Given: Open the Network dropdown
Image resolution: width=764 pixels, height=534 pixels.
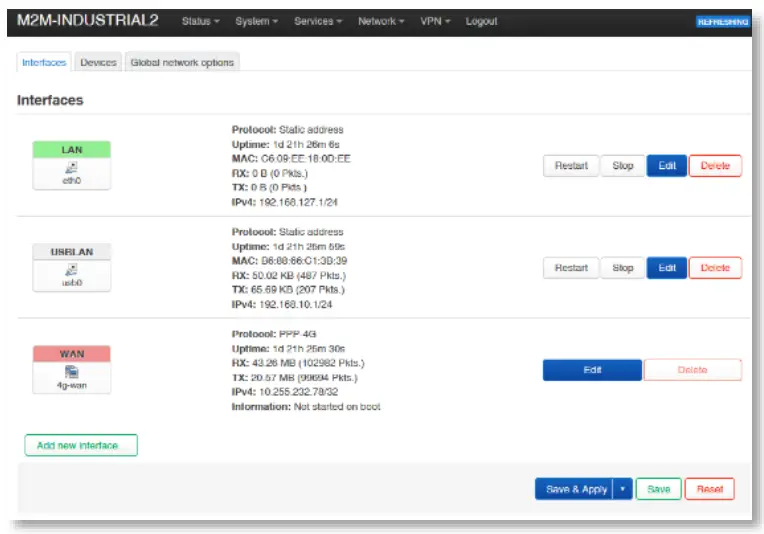Looking at the screenshot, I should pyautogui.click(x=381, y=21).
